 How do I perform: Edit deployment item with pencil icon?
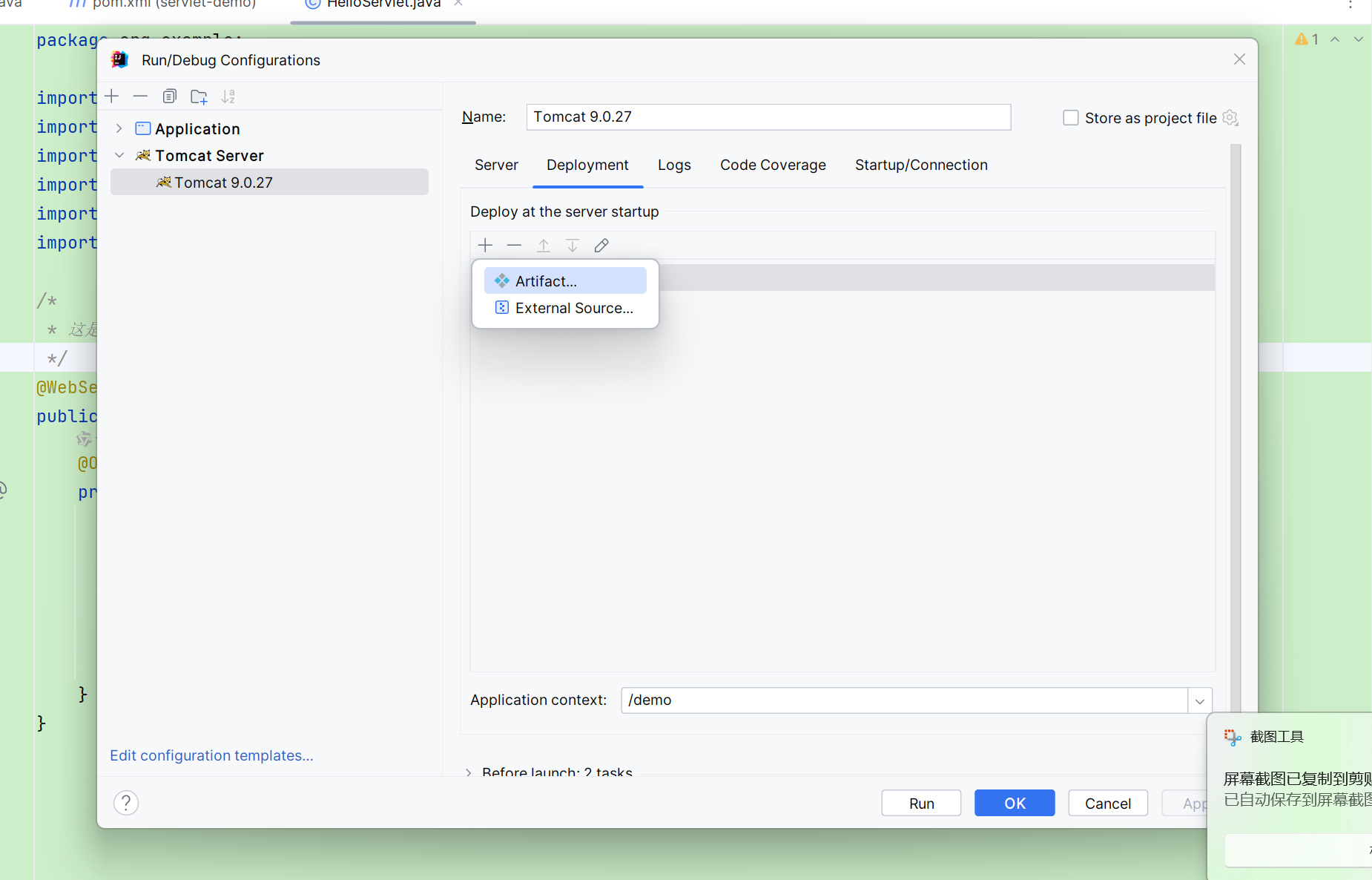pyautogui.click(x=601, y=246)
